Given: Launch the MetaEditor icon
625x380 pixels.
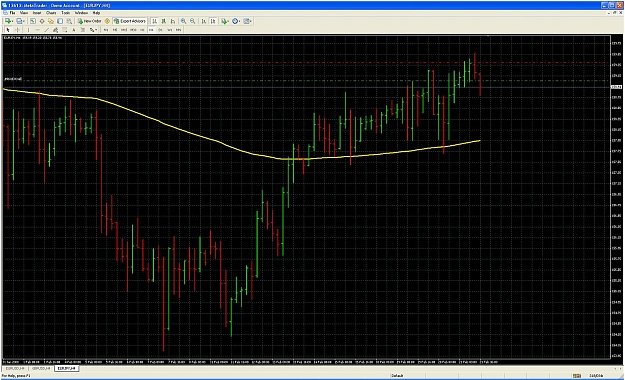Looking at the screenshot, I should [107, 21].
